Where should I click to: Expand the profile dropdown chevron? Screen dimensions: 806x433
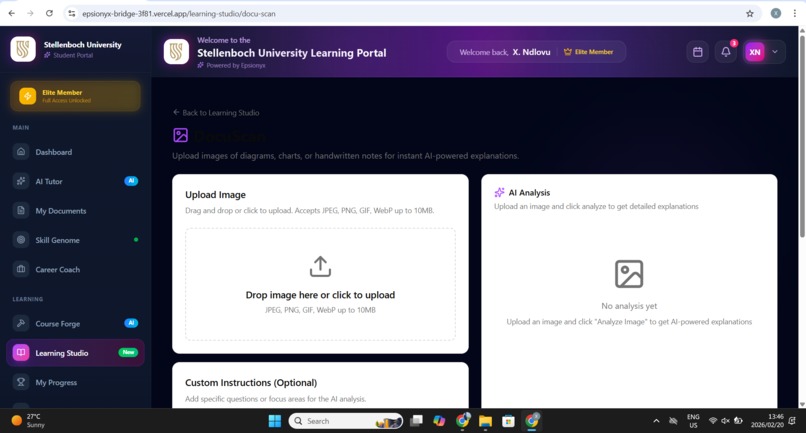coord(775,52)
